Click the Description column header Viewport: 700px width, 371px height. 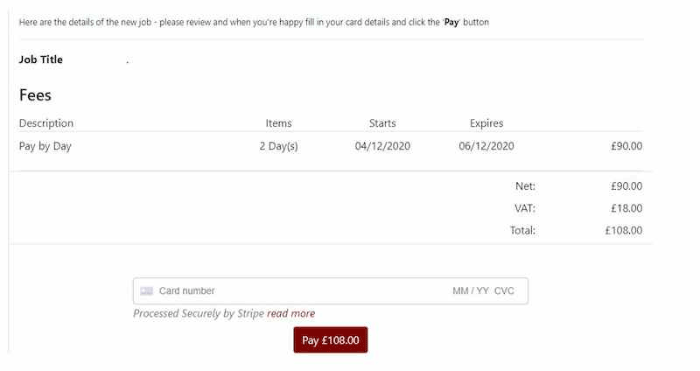point(46,123)
